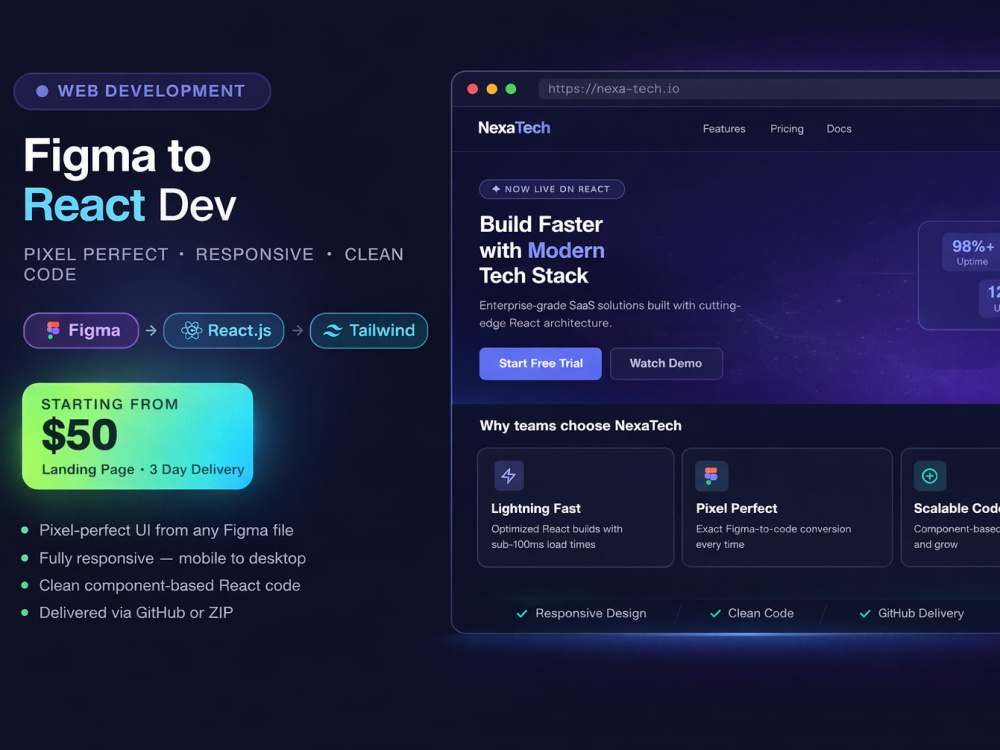
Task: Click the 'Landing Page • 3 Day Delivery' text
Action: click(143, 469)
